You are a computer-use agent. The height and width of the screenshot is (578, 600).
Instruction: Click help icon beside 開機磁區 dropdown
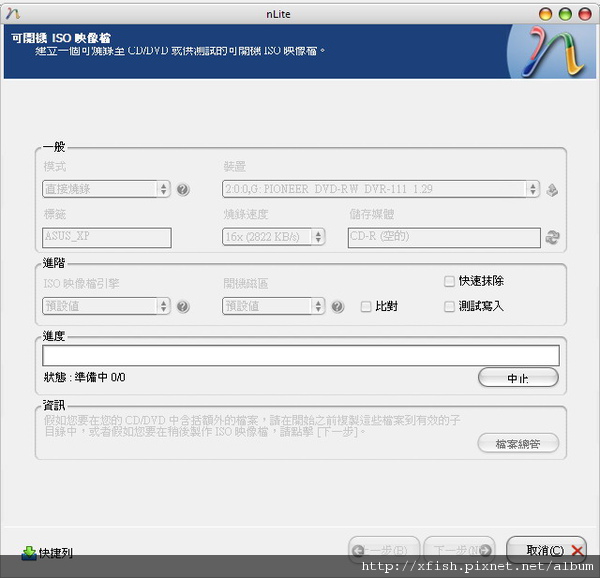point(338,306)
